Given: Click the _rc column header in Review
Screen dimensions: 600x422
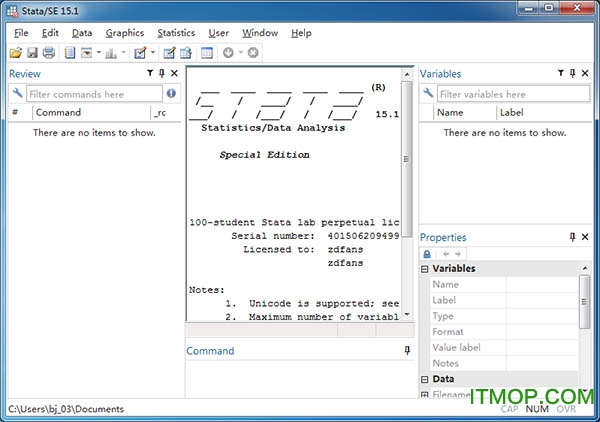Looking at the screenshot, I should 166,112.
